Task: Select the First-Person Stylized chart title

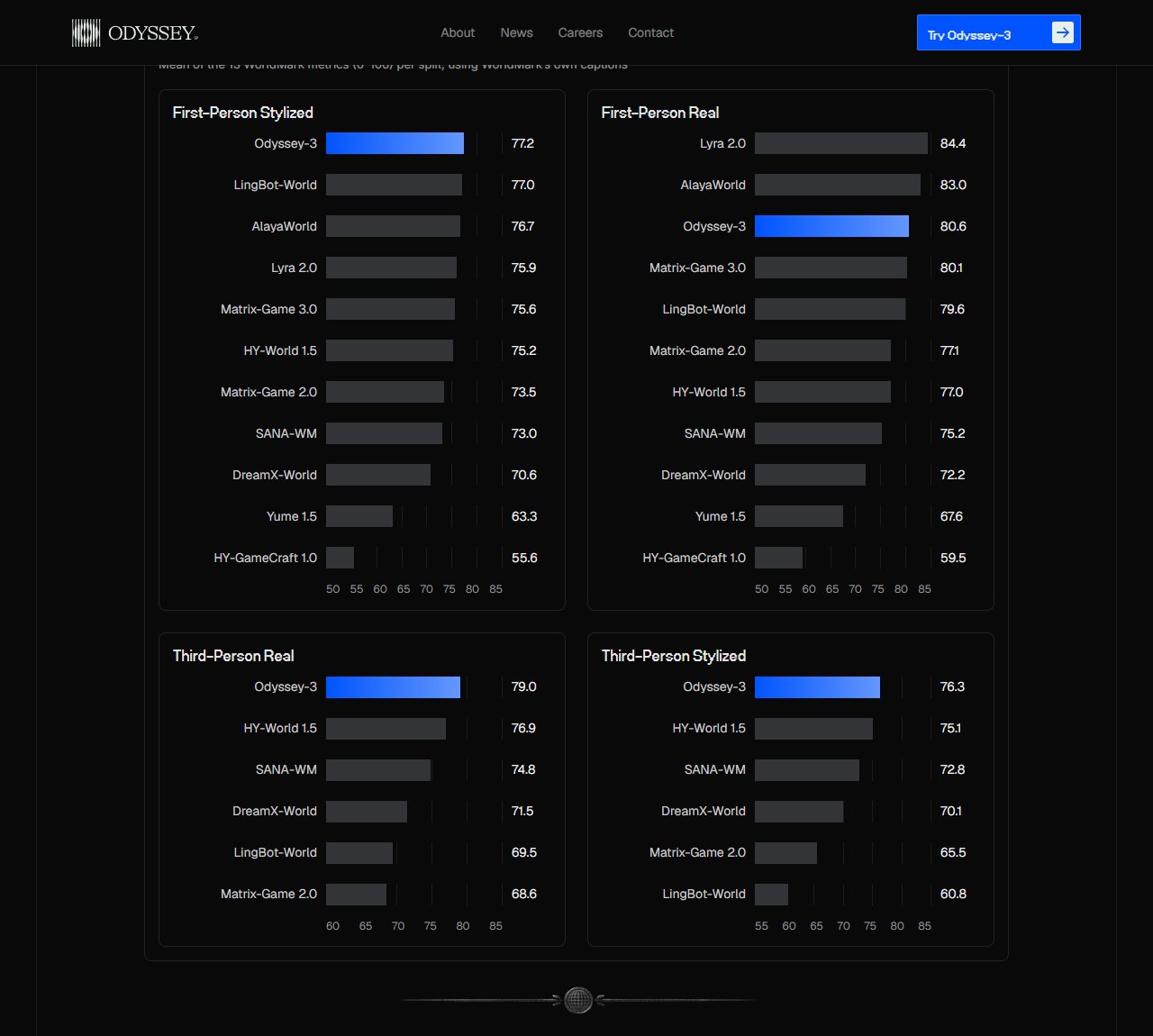Action: point(243,113)
